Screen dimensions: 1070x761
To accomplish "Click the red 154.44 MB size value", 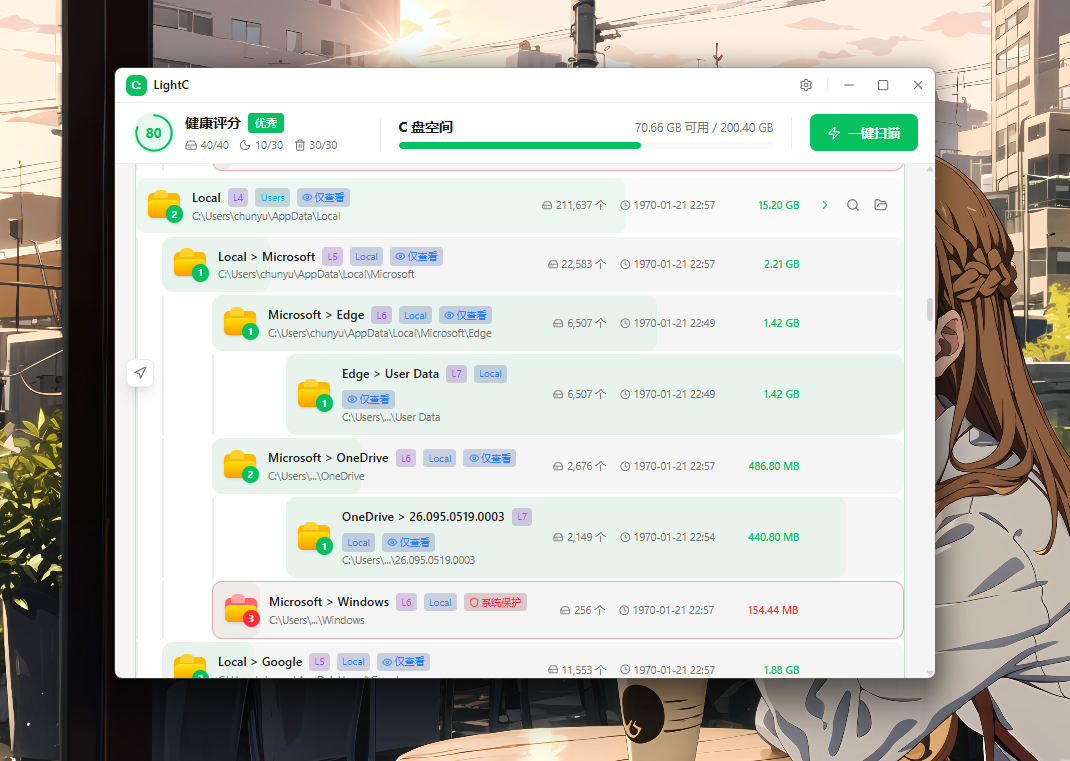I will 773,610.
